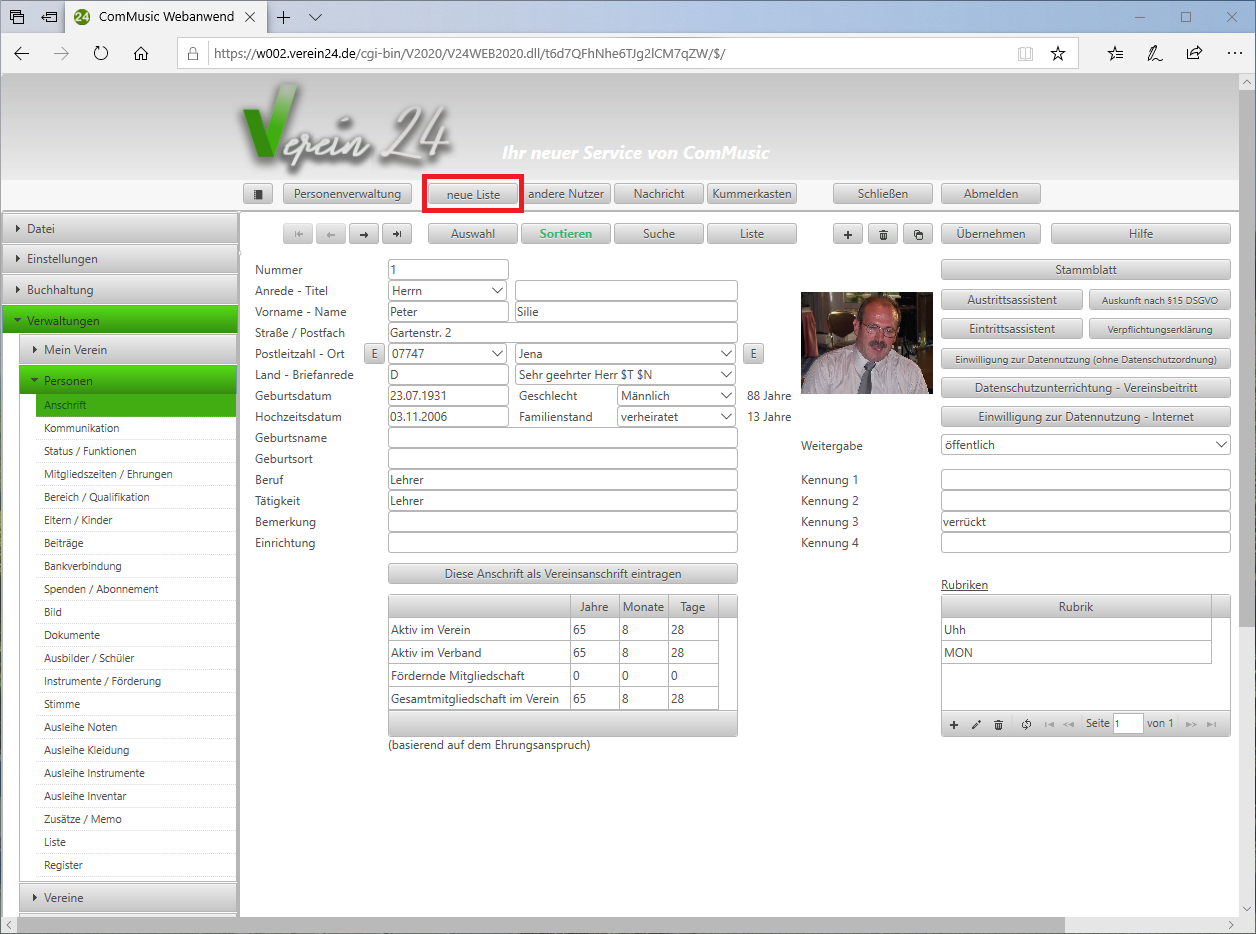The width and height of the screenshot is (1256, 934).
Task: Refresh the Rubriken table
Action: 1026,724
